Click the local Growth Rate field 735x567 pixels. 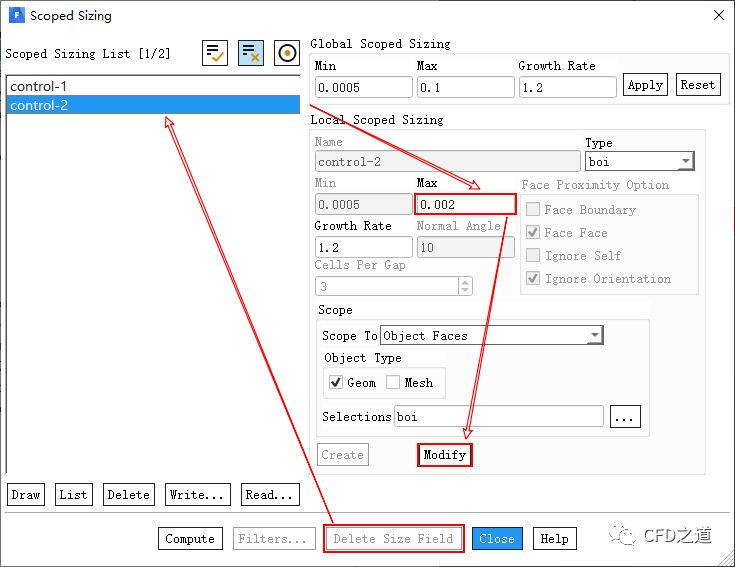click(x=364, y=247)
